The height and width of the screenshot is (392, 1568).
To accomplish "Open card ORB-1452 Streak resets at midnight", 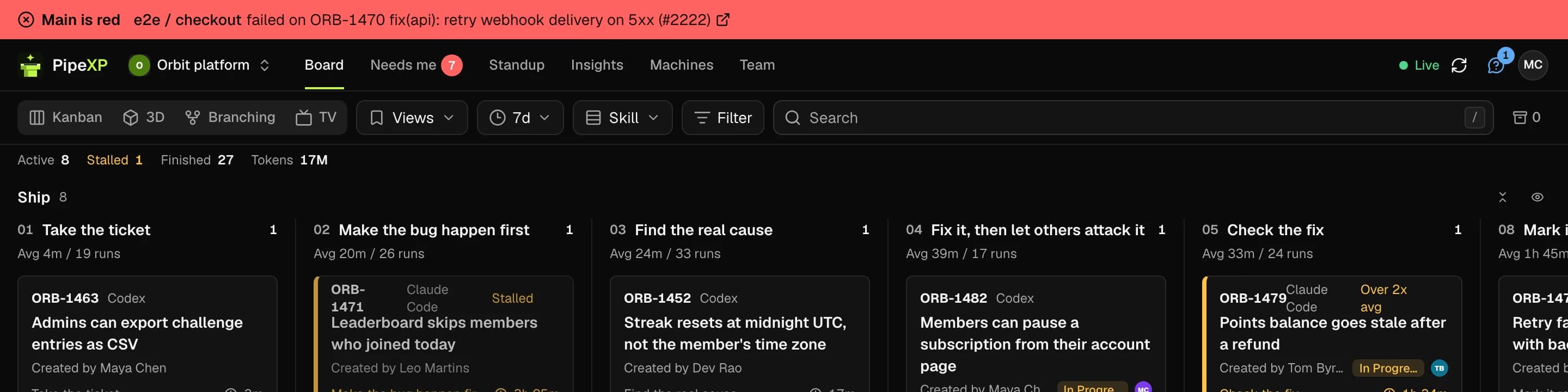I will pos(739,334).
